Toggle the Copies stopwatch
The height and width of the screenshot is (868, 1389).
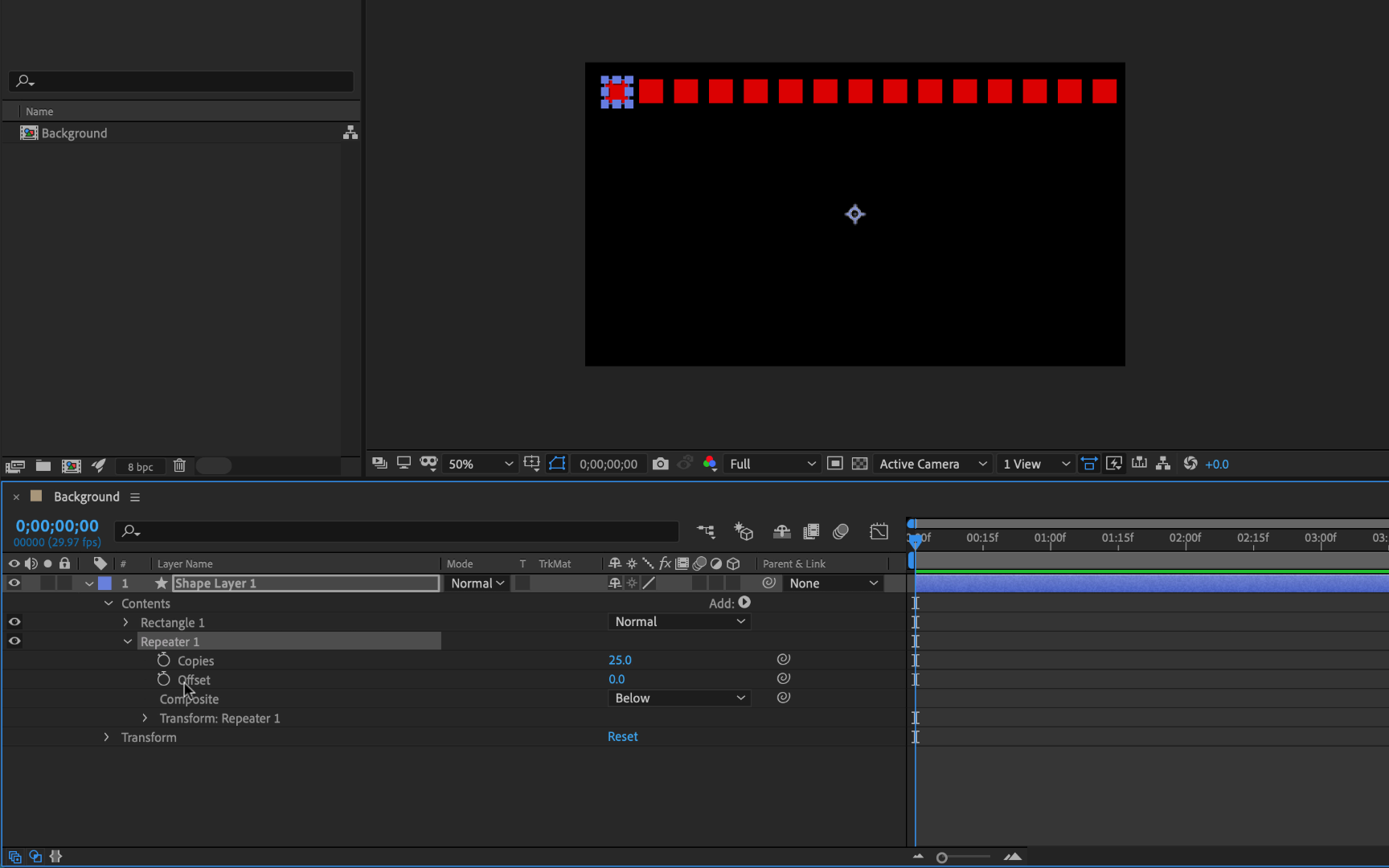[x=164, y=660]
